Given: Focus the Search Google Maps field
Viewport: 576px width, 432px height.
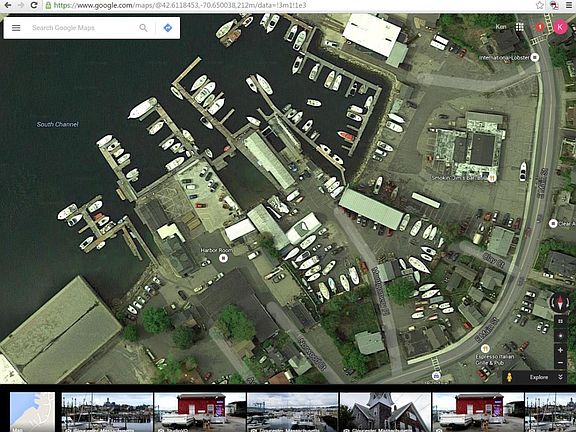Looking at the screenshot, I should [84, 28].
